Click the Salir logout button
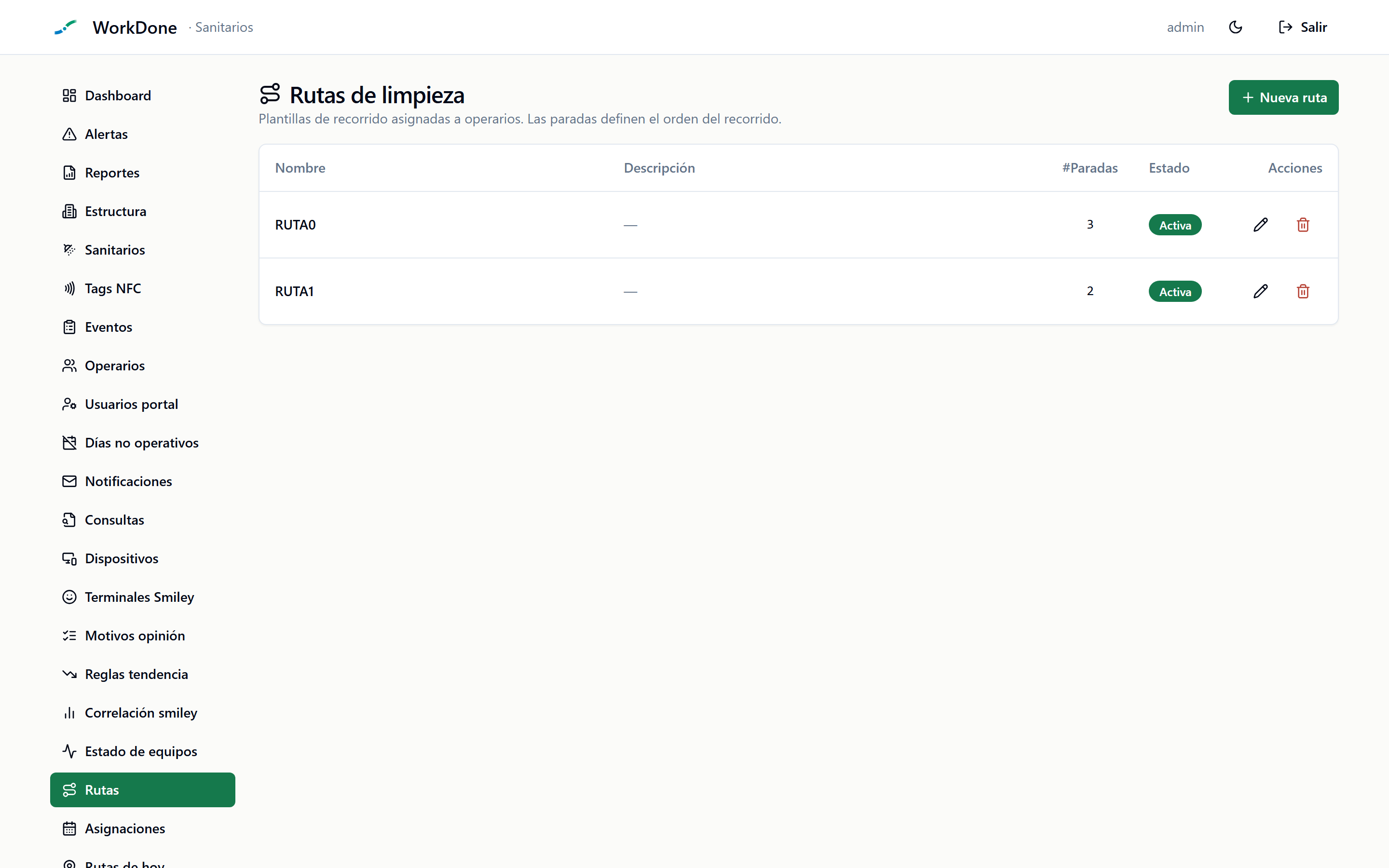This screenshot has width=1389, height=868. 1303,27
